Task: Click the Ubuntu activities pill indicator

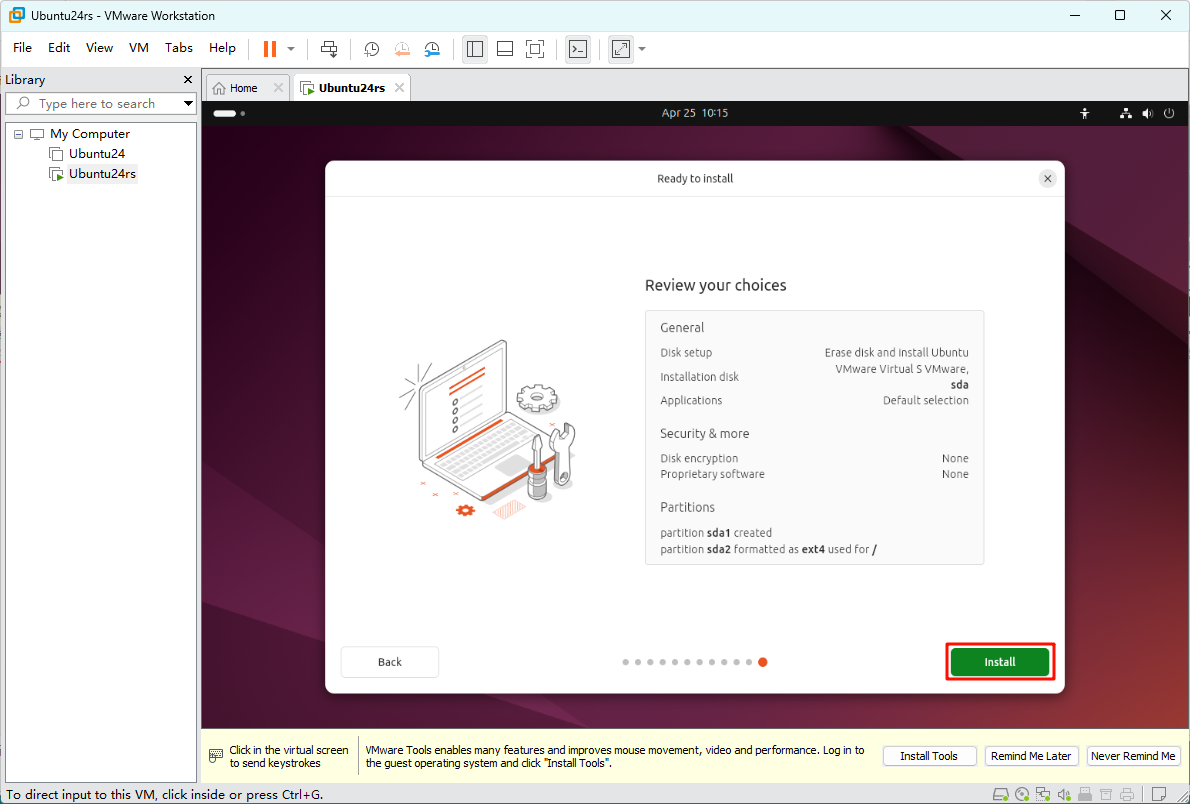Action: point(228,113)
